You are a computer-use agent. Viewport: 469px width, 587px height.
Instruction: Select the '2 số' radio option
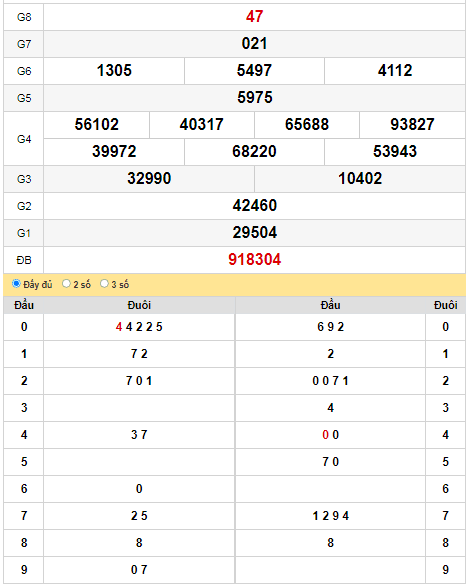point(66,284)
